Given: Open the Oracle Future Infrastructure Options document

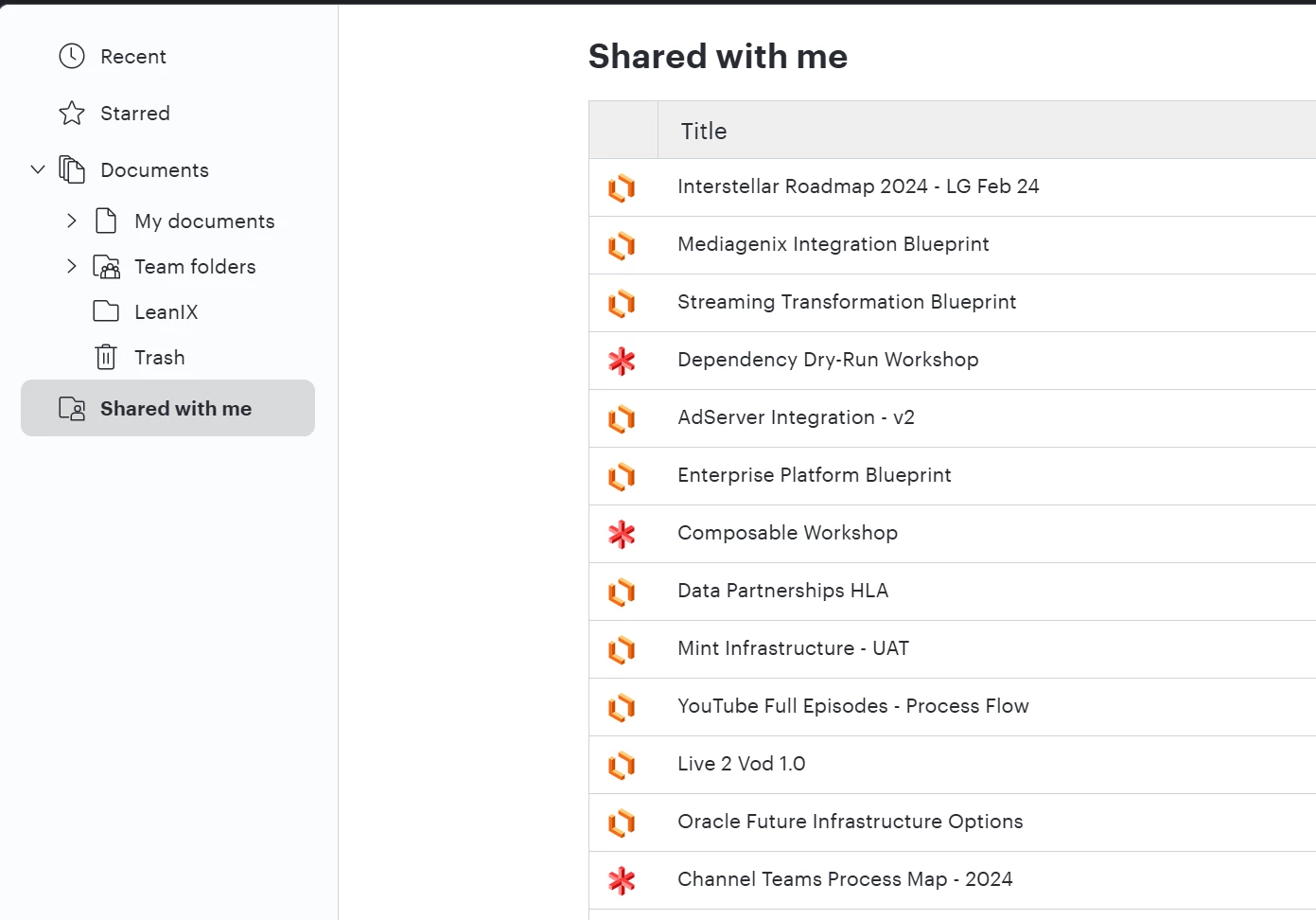Looking at the screenshot, I should 850,822.
